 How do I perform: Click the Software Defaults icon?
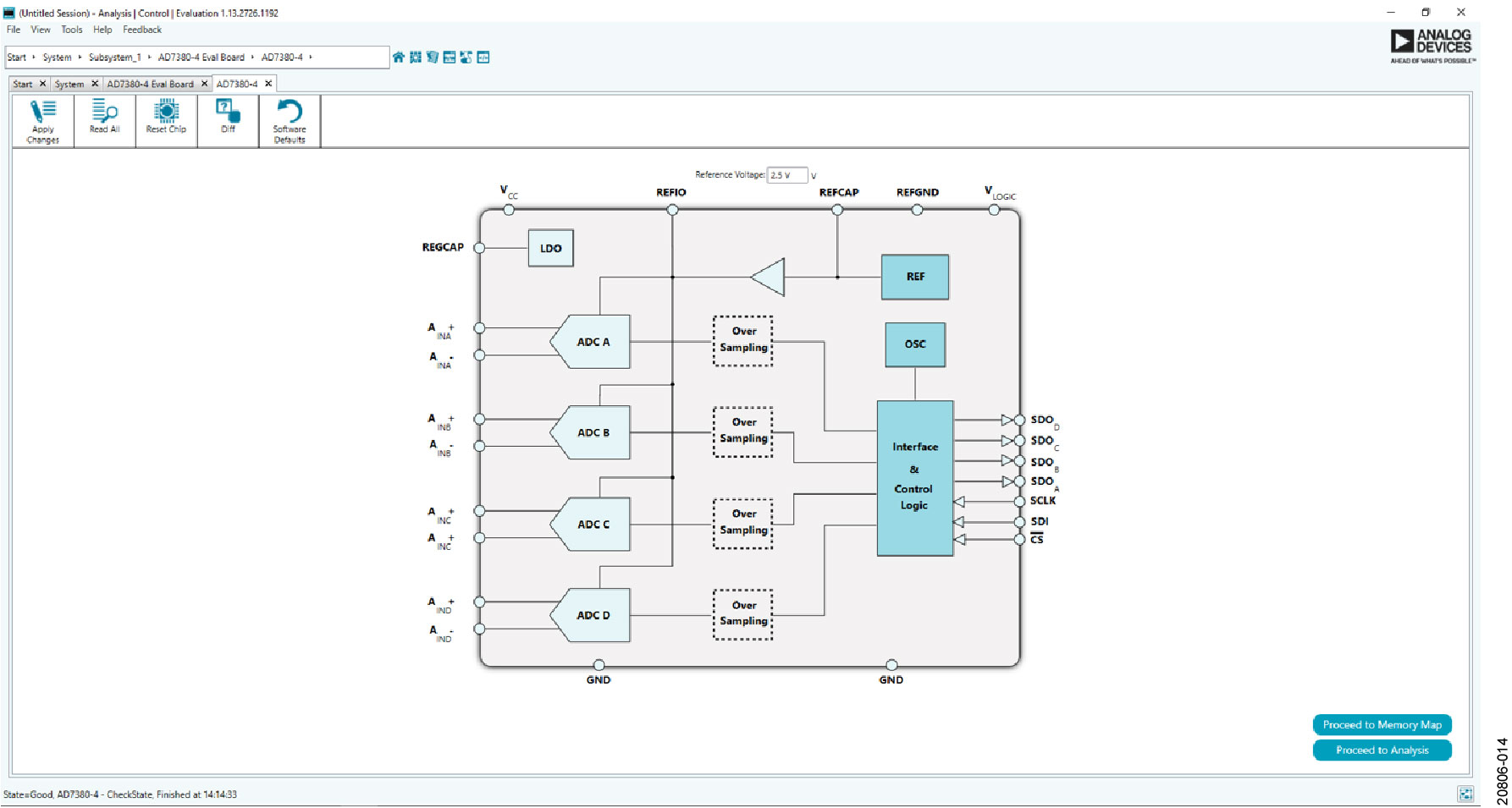coord(289,121)
